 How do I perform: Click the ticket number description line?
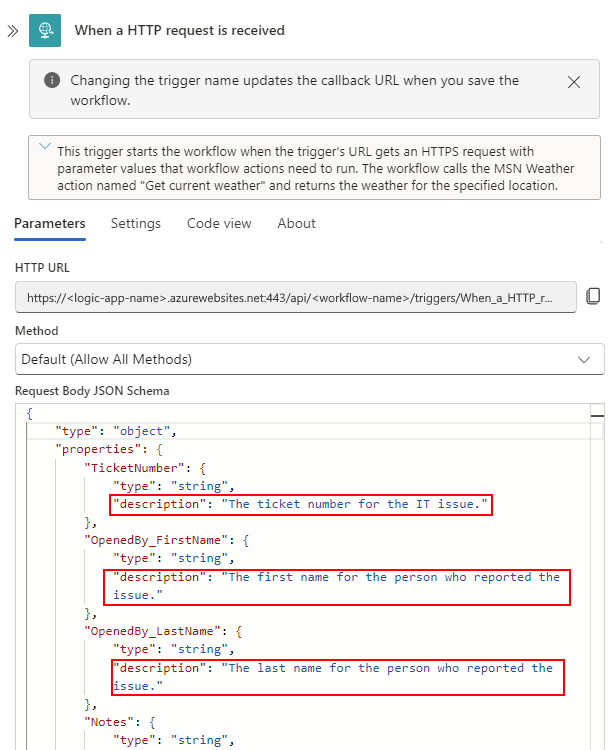(x=301, y=504)
